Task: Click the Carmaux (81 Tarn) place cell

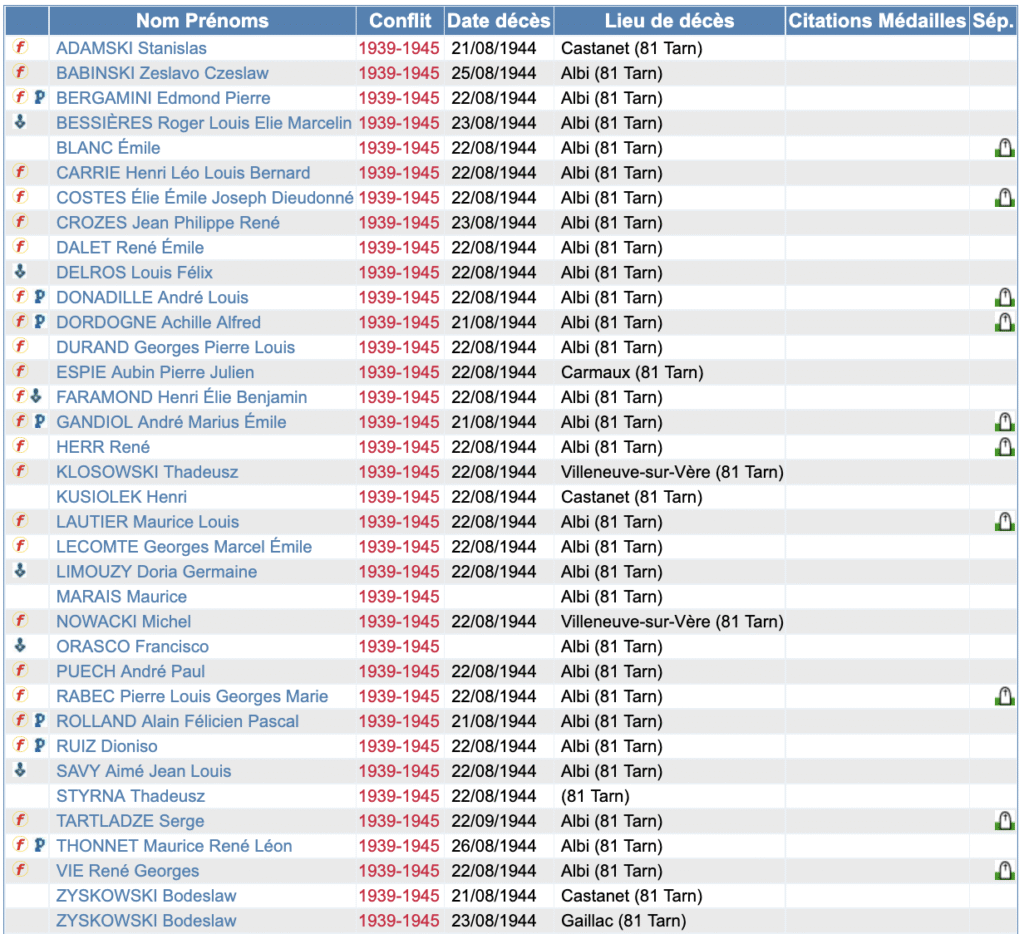Action: pos(632,372)
